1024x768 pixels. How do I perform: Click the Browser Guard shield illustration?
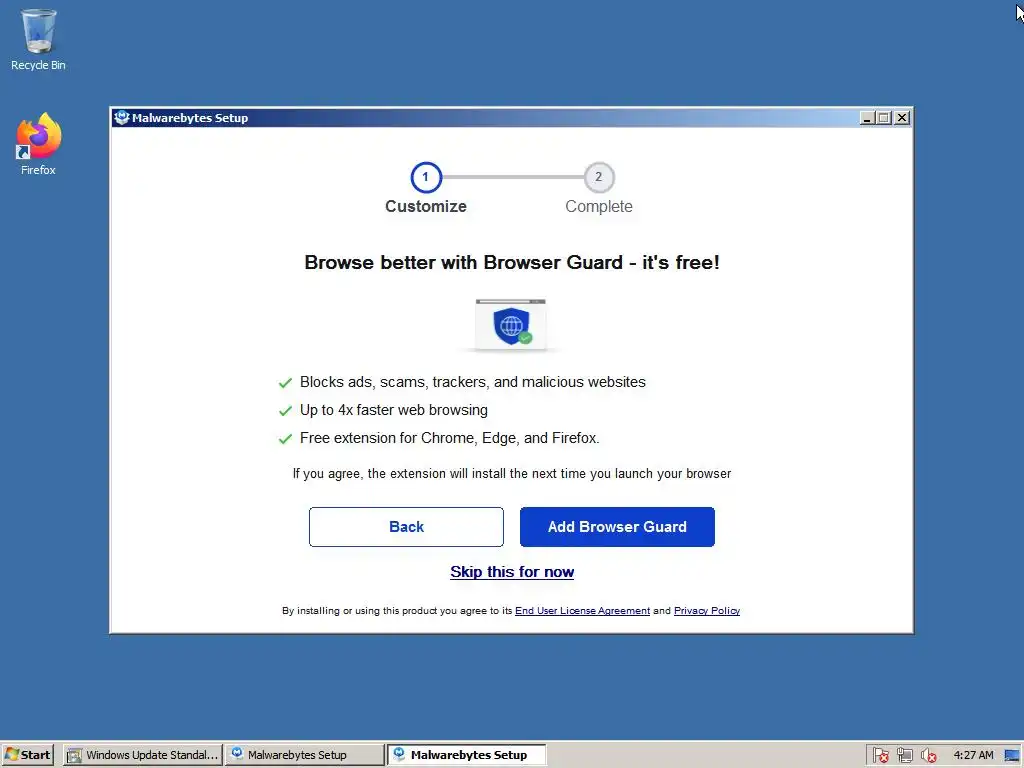pyautogui.click(x=511, y=325)
